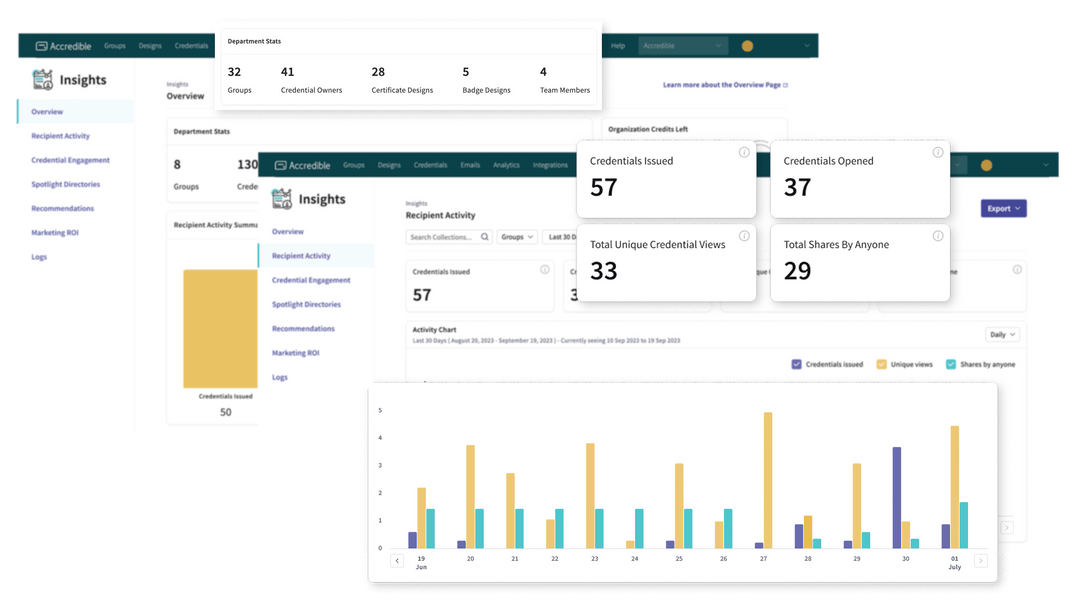Click the search magnifier in Search Collections

click(484, 237)
